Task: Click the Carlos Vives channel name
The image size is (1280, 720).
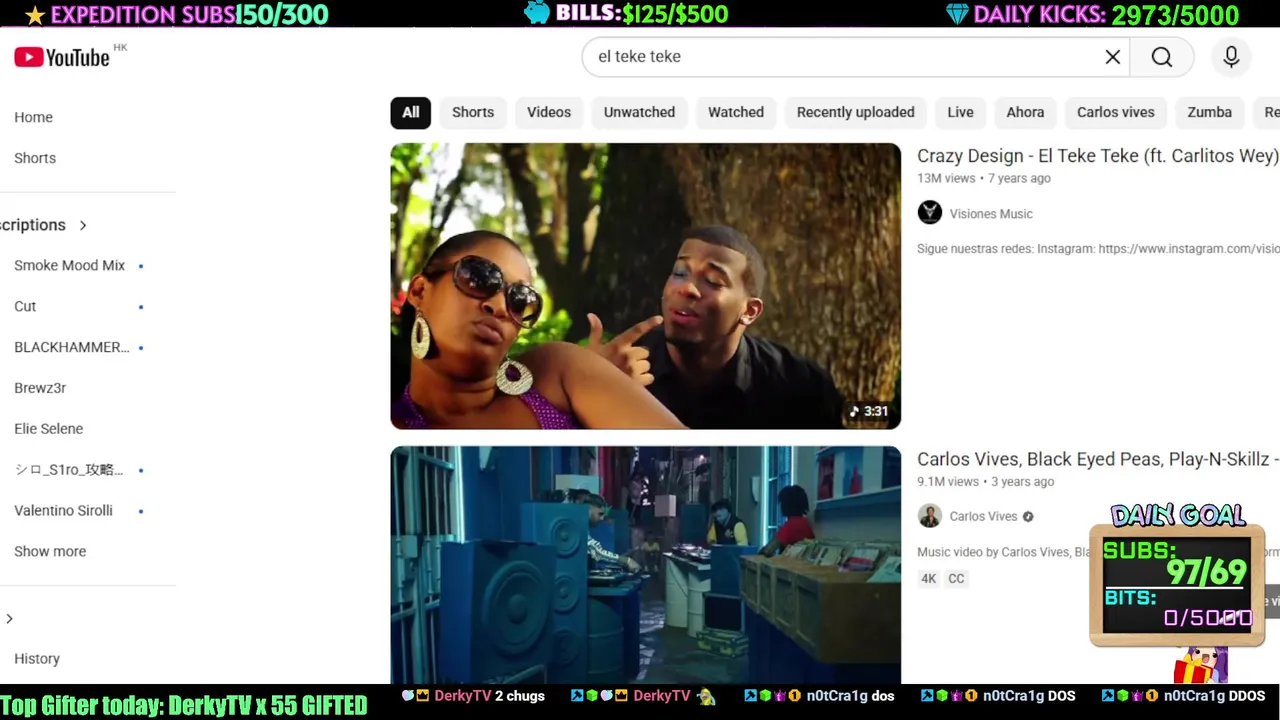Action: click(984, 517)
